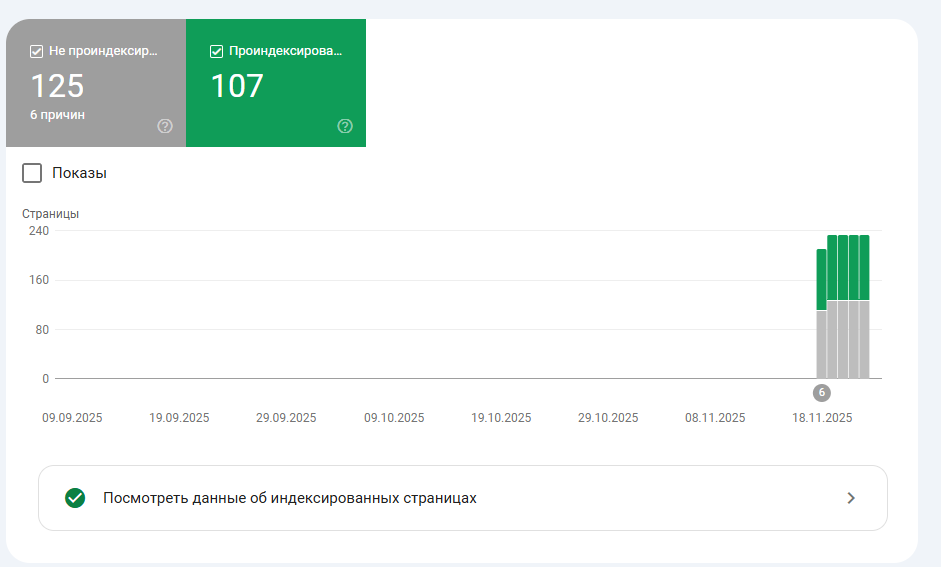This screenshot has height=567, width=941.
Task: Click the 6 причин text
Action: [57, 115]
